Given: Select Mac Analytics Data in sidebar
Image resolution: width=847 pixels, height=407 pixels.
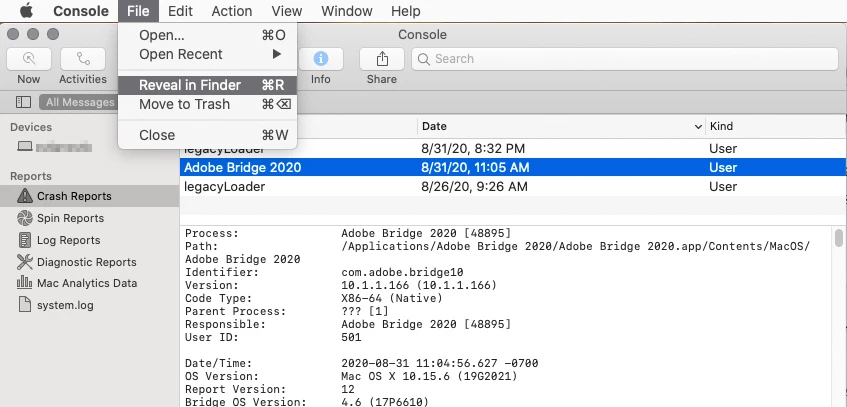Looking at the screenshot, I should (89, 283).
